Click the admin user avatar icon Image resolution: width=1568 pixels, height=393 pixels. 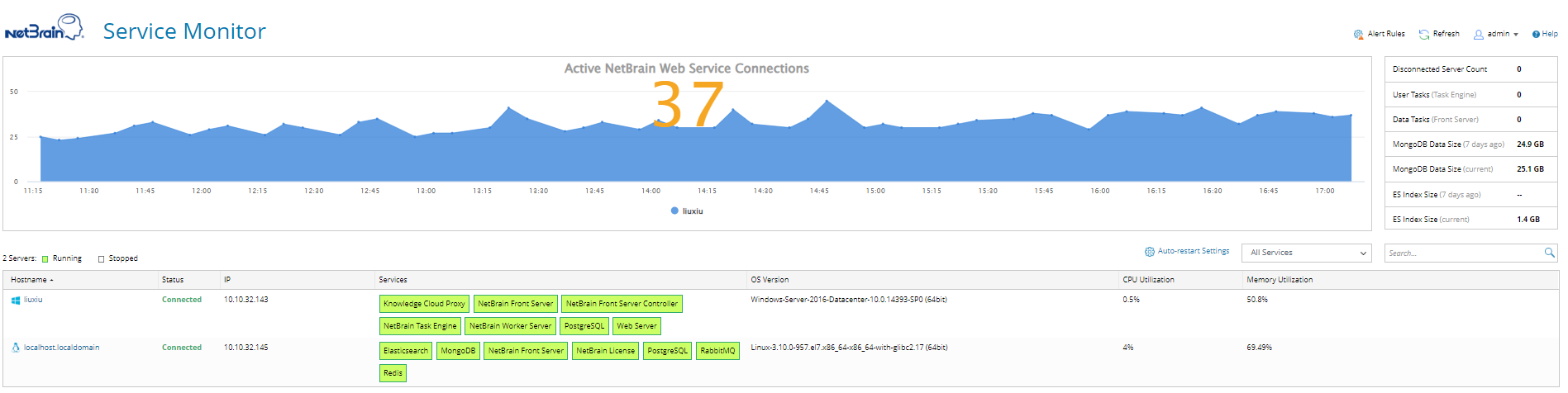tap(1479, 35)
